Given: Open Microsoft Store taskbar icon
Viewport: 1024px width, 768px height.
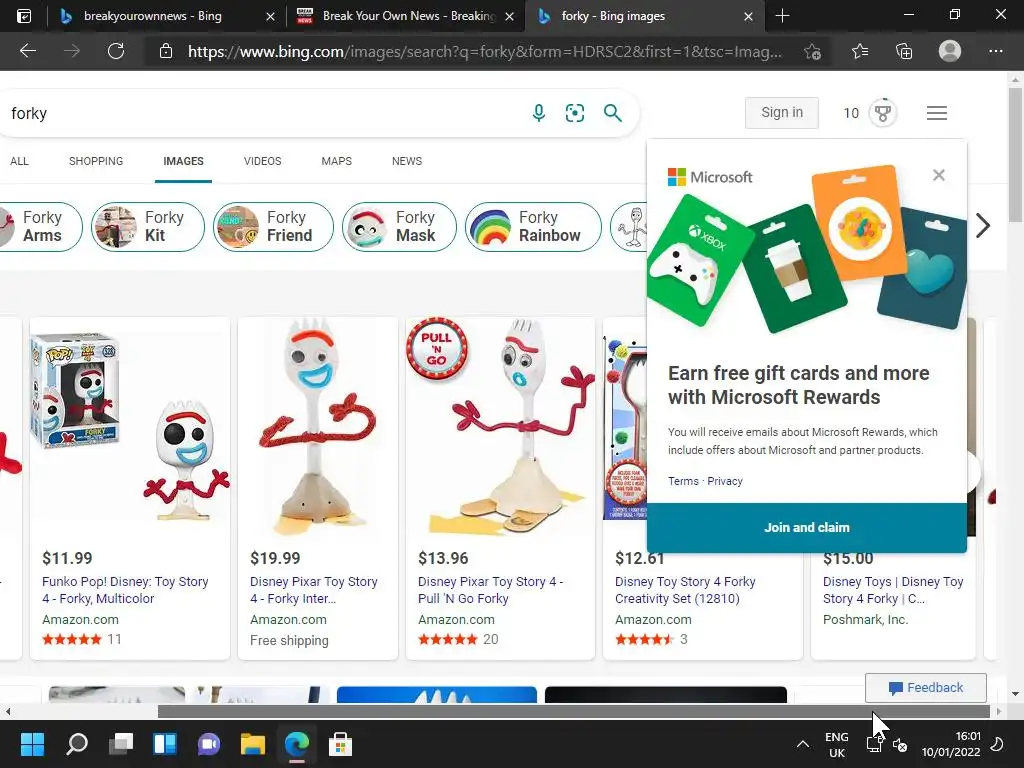Looking at the screenshot, I should click(340, 744).
